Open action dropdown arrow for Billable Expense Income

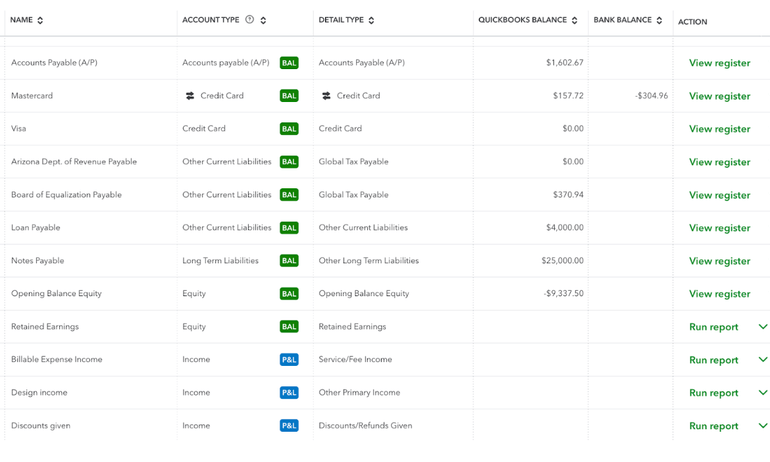pos(763,360)
